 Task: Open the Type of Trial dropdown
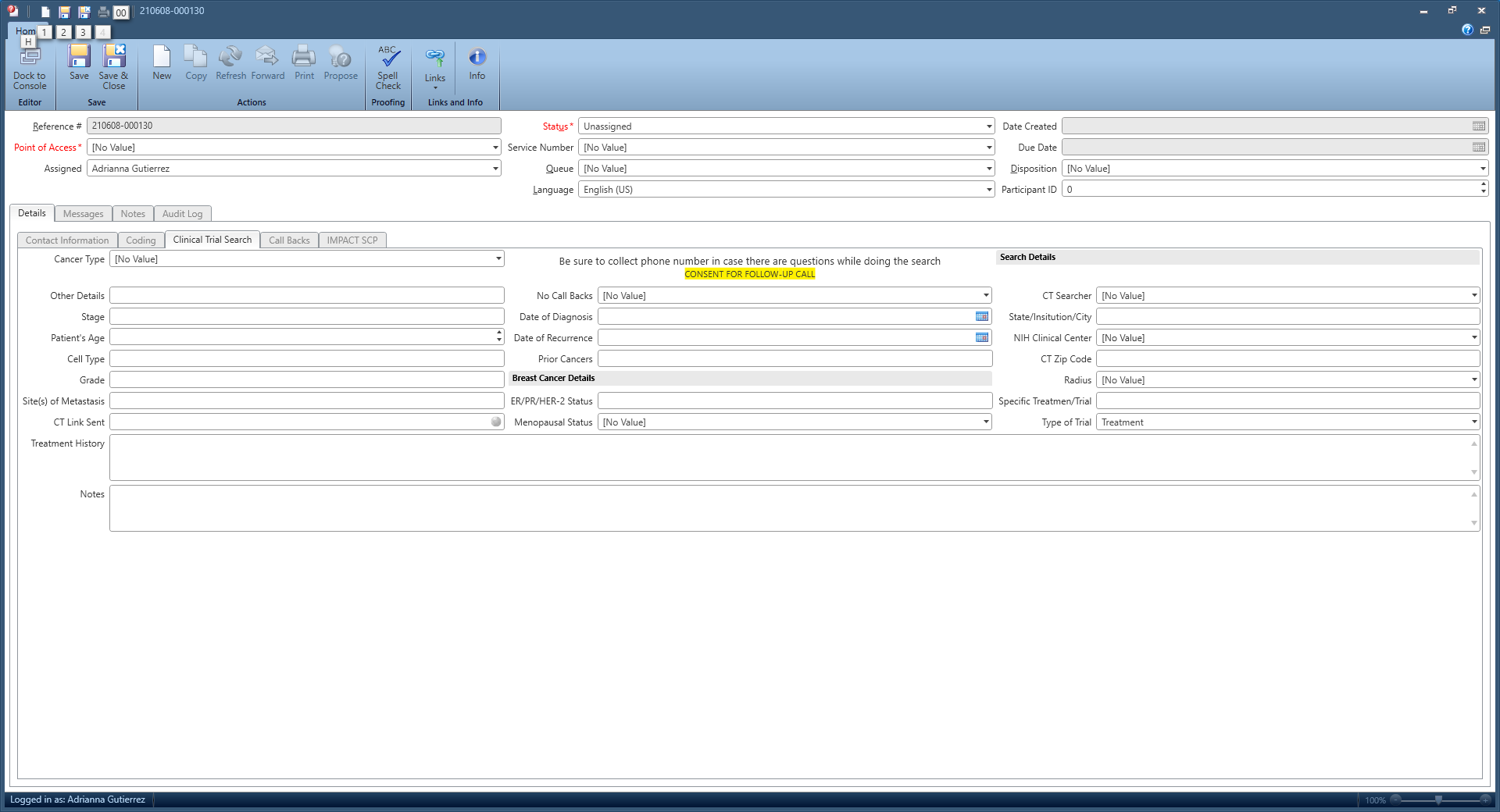coord(1474,422)
